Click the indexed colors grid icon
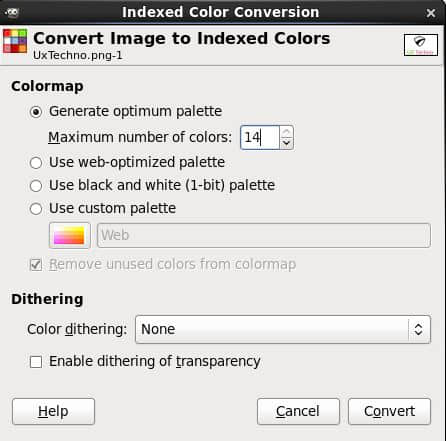The width and height of the screenshot is (446, 441). (15, 41)
